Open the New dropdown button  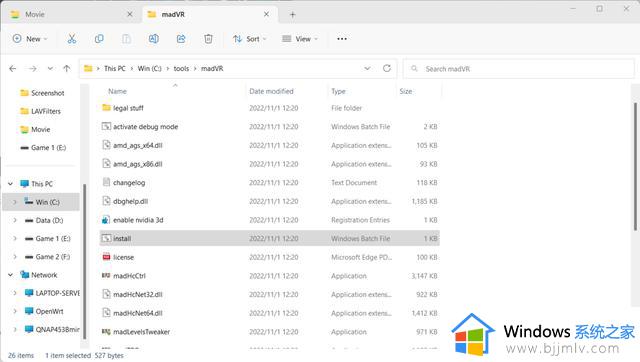pyautogui.click(x=30, y=39)
